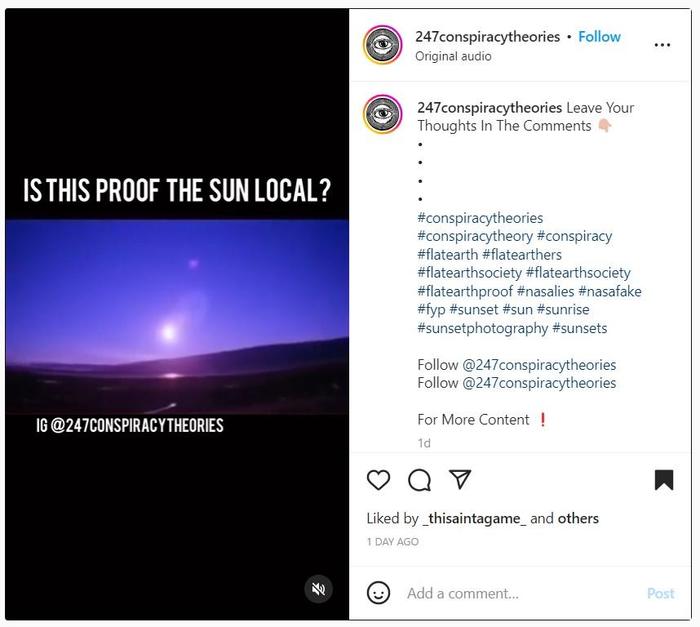The image size is (700, 627).
Task: Toggle the bookmark save icon
Action: pos(664,480)
